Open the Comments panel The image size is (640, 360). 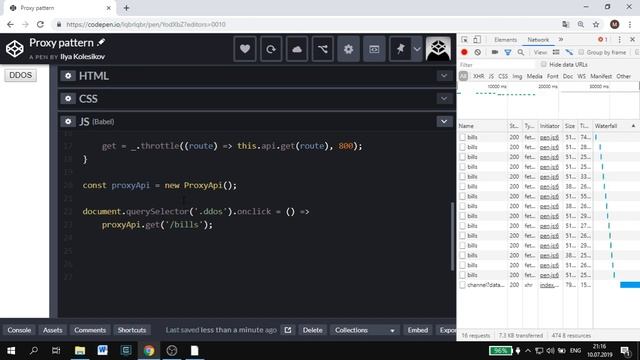click(x=90, y=330)
